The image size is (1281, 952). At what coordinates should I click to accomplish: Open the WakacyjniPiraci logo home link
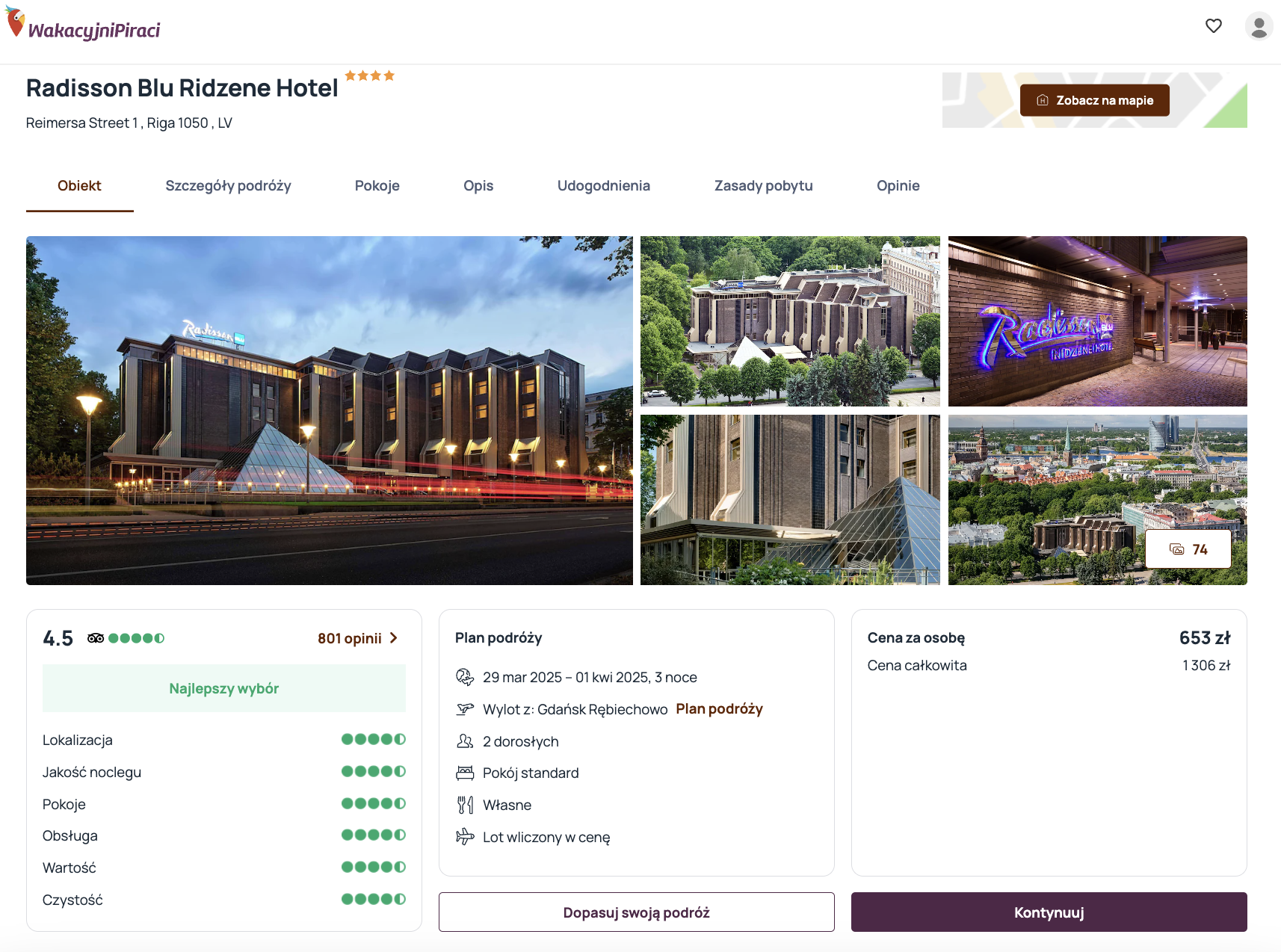click(x=83, y=24)
